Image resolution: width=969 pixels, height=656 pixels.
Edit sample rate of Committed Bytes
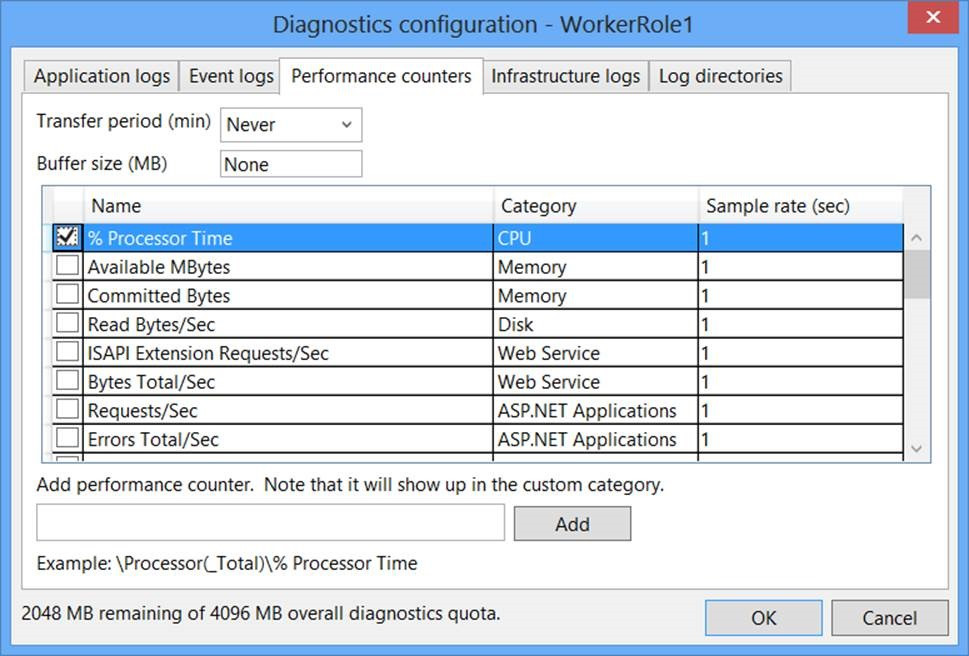click(801, 295)
